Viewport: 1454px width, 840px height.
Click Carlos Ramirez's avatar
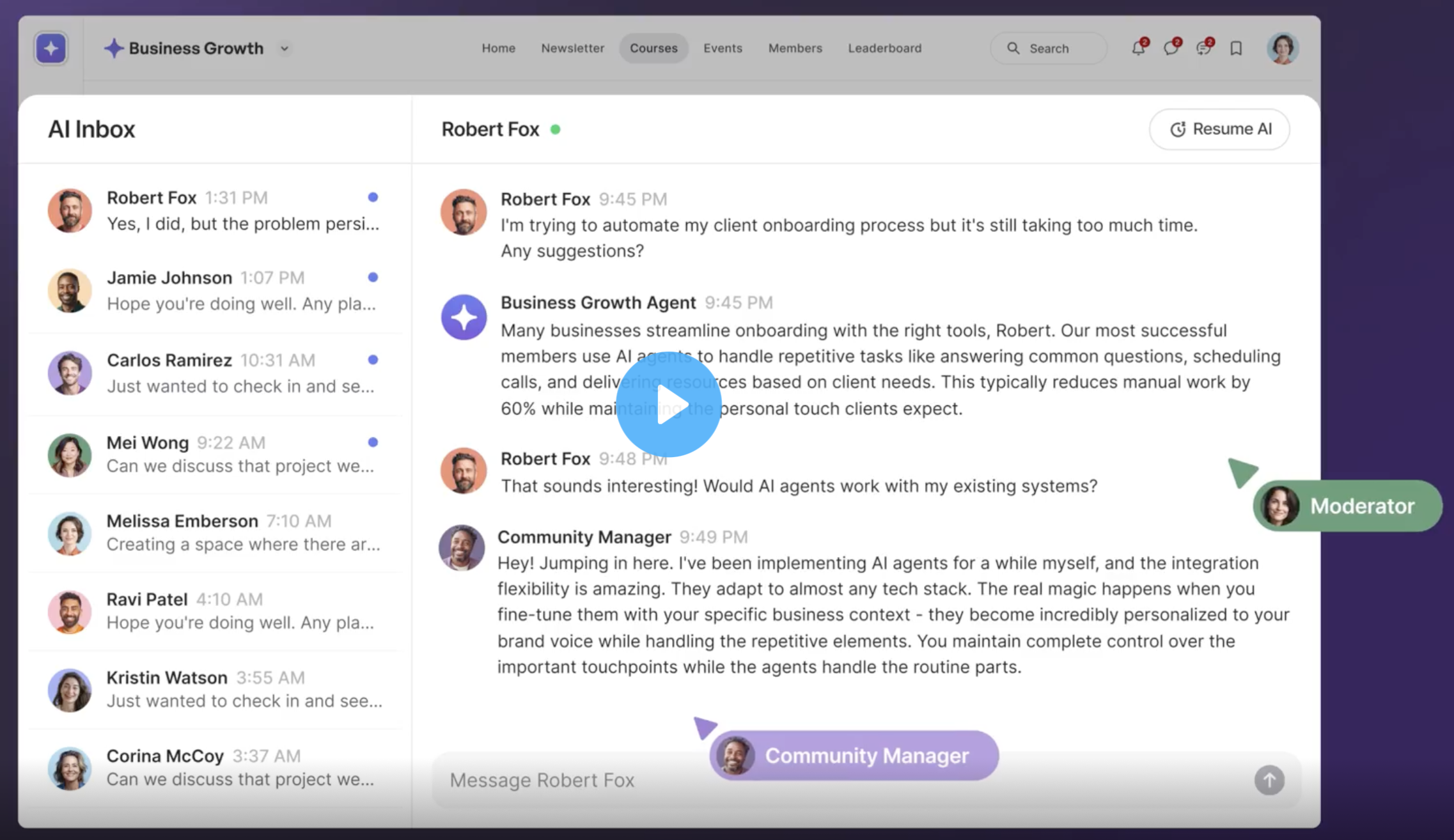pos(70,373)
